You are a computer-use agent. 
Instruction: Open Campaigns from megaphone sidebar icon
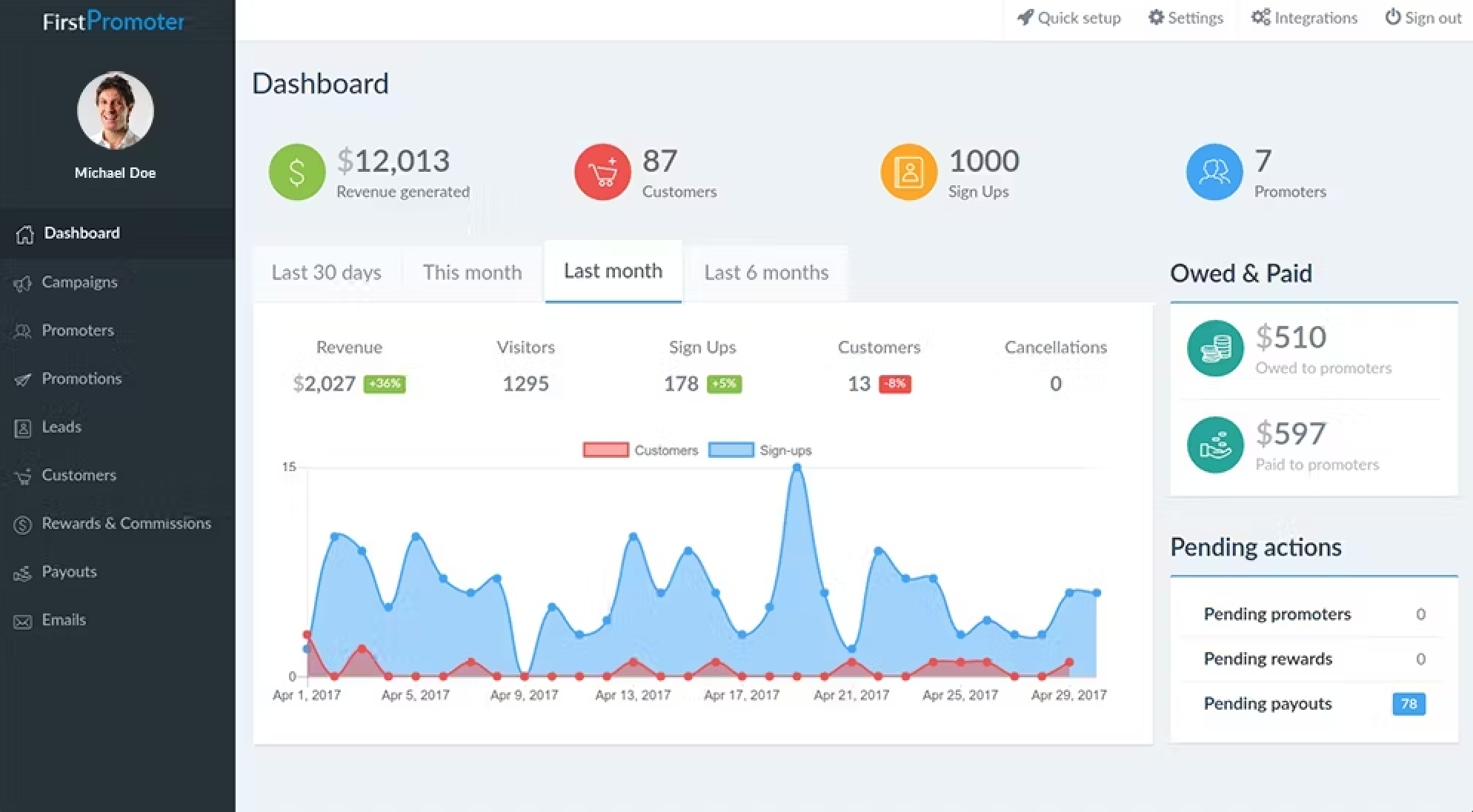(23, 283)
